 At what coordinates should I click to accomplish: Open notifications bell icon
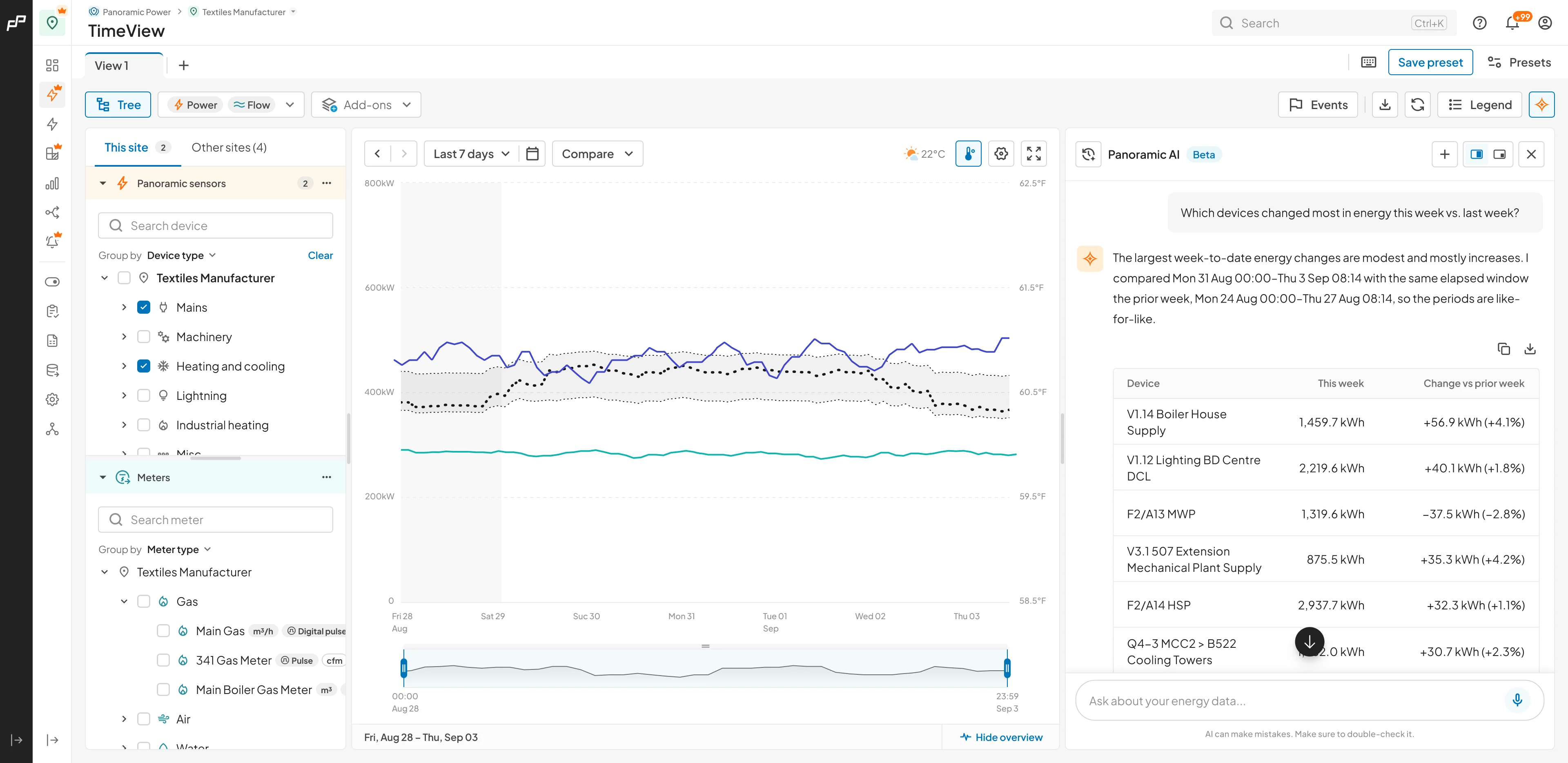1512,23
